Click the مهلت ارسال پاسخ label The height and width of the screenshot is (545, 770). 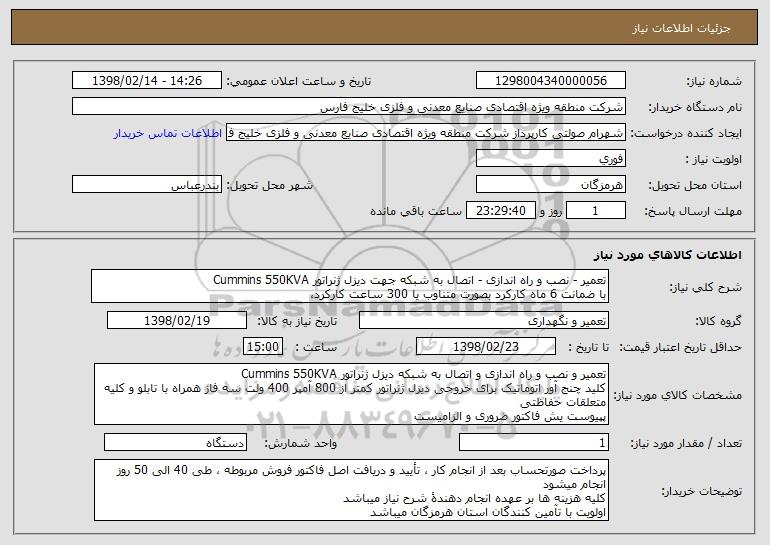tap(693, 212)
